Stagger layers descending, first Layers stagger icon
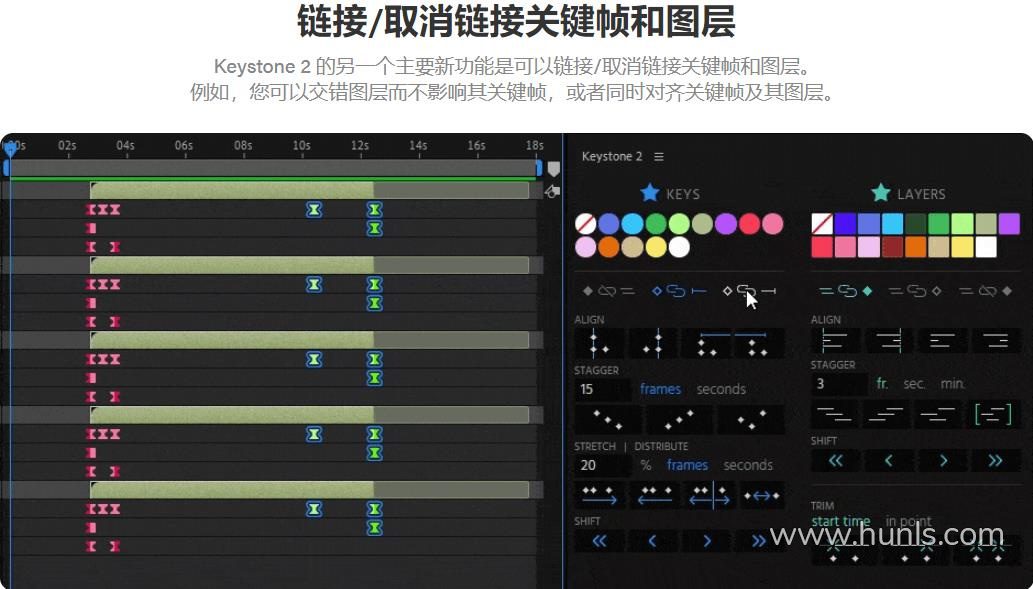Viewport: 1033px width, 589px height. 834,414
